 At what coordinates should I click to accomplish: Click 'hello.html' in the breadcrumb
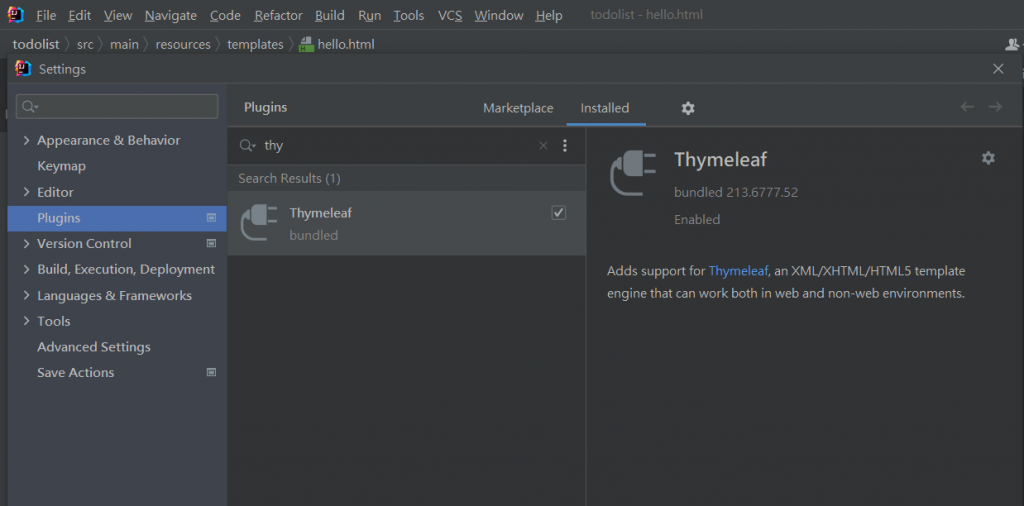pos(346,44)
